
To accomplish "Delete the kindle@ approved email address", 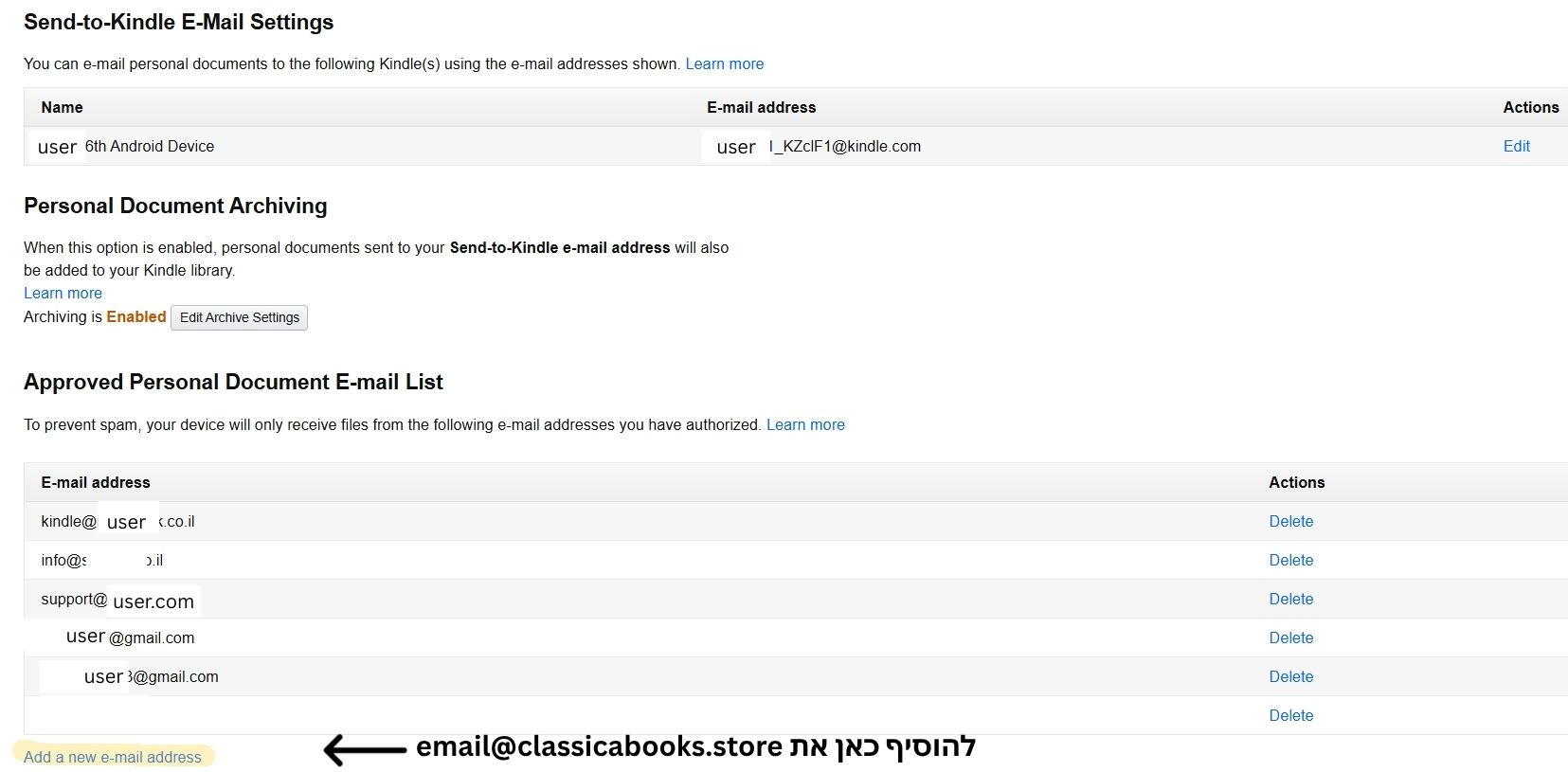I will pyautogui.click(x=1290, y=521).
